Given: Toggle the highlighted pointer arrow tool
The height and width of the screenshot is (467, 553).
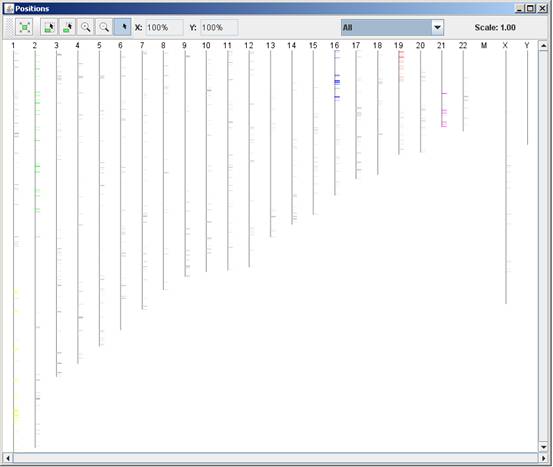Looking at the screenshot, I should [122, 28].
